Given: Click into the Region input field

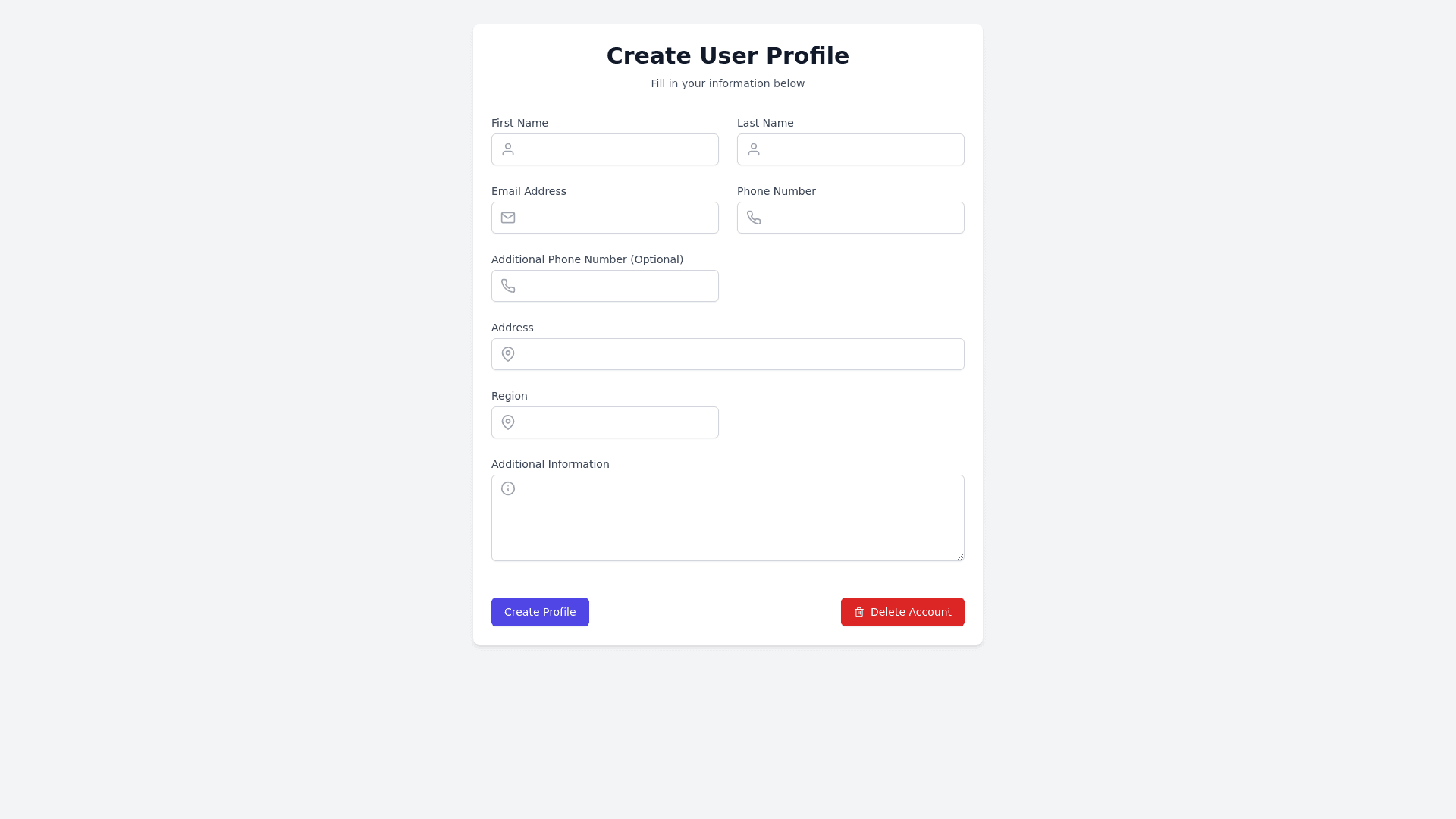Looking at the screenshot, I should [618, 422].
